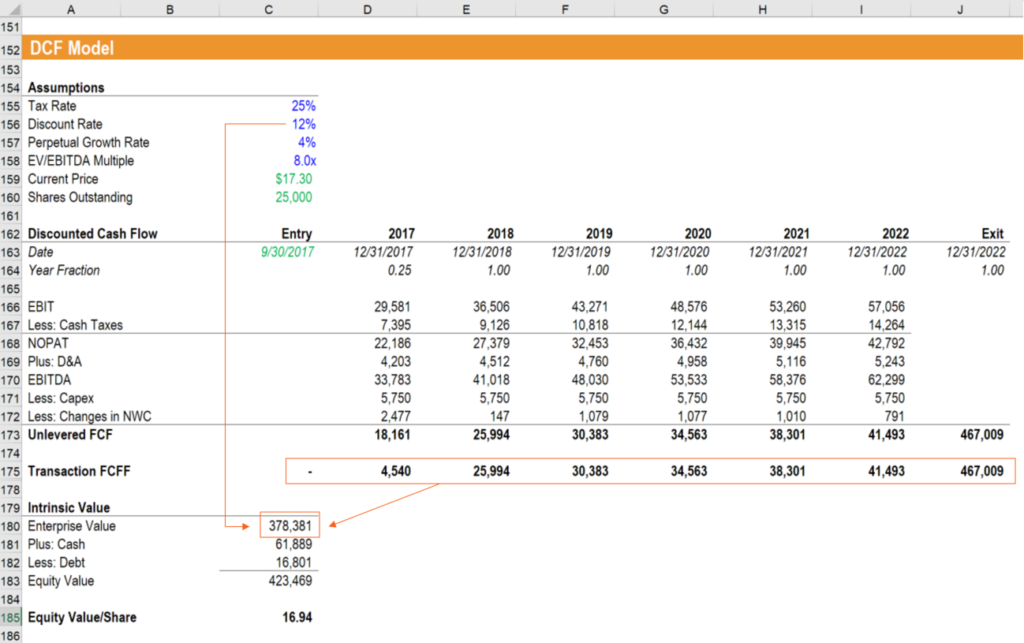The width and height of the screenshot is (1024, 643).
Task: Select the Equity Value/Share result 16.94
Action: 297,617
